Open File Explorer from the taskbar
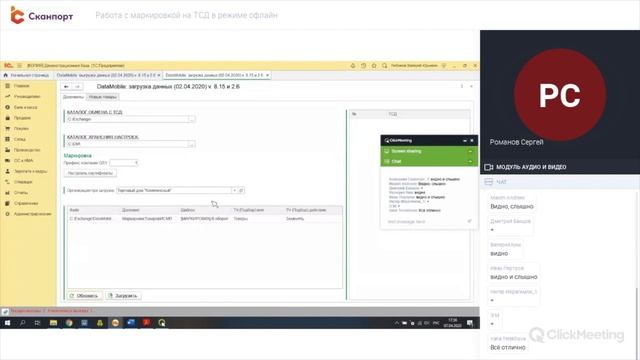 (53, 323)
